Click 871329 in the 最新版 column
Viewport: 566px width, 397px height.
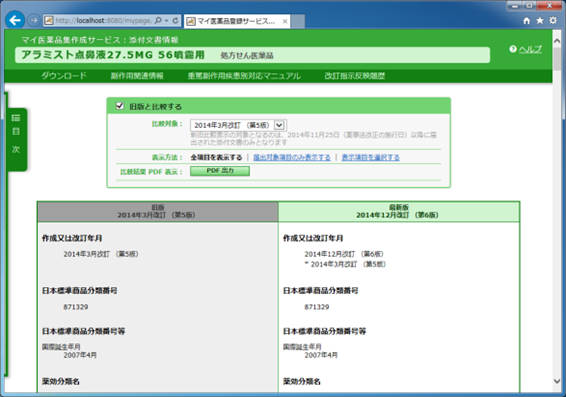pyautogui.click(x=317, y=307)
